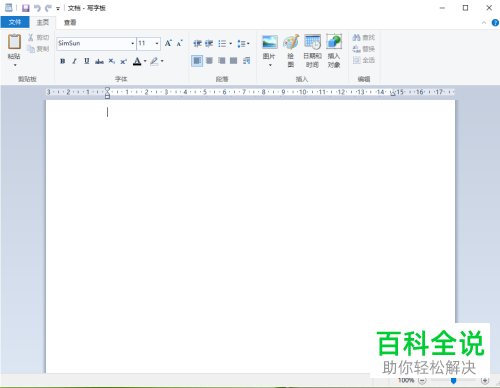
Task: Switch to the View ribbon tab
Action: [x=70, y=22]
